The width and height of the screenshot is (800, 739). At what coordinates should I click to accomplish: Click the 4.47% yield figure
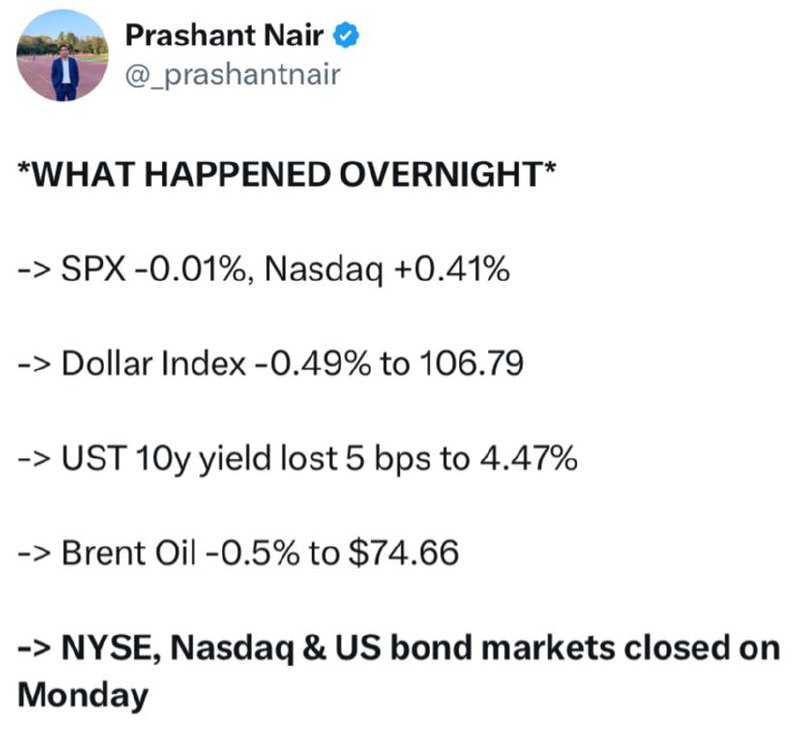click(529, 458)
